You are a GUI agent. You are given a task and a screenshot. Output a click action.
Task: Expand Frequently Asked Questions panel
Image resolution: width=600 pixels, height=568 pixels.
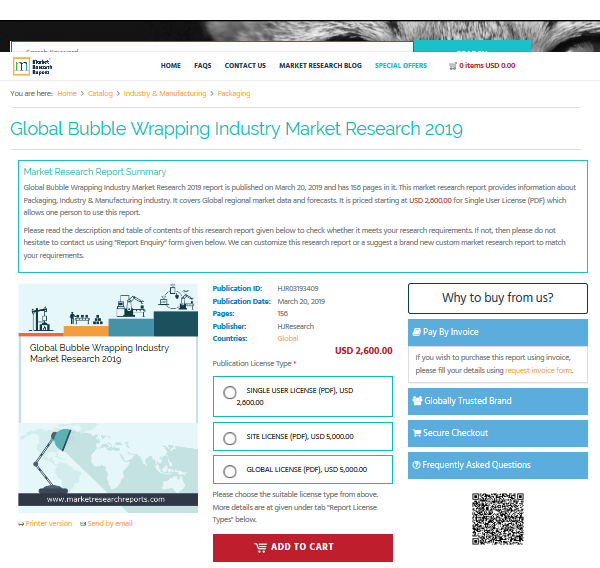click(497, 465)
